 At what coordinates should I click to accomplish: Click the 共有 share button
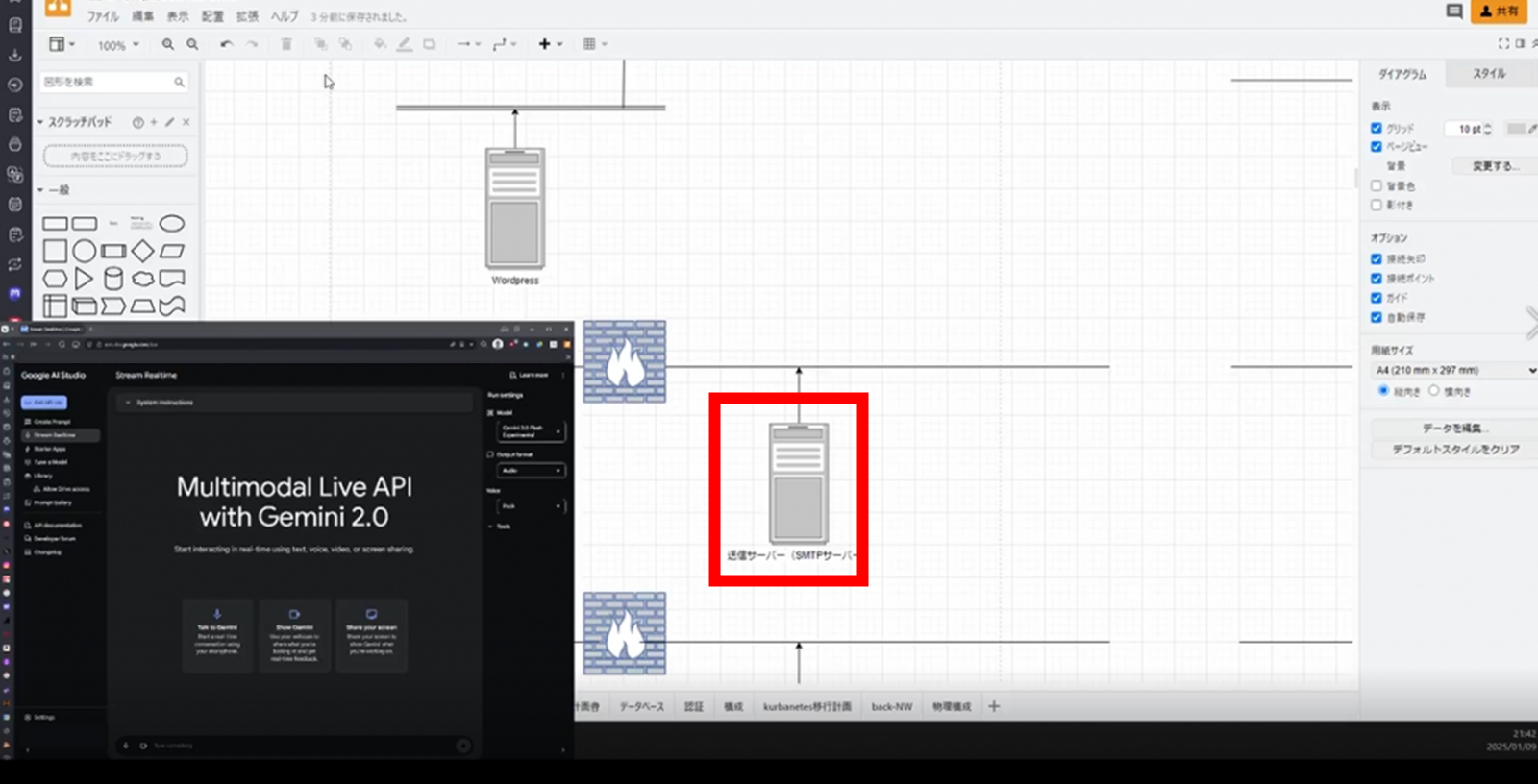(1499, 12)
